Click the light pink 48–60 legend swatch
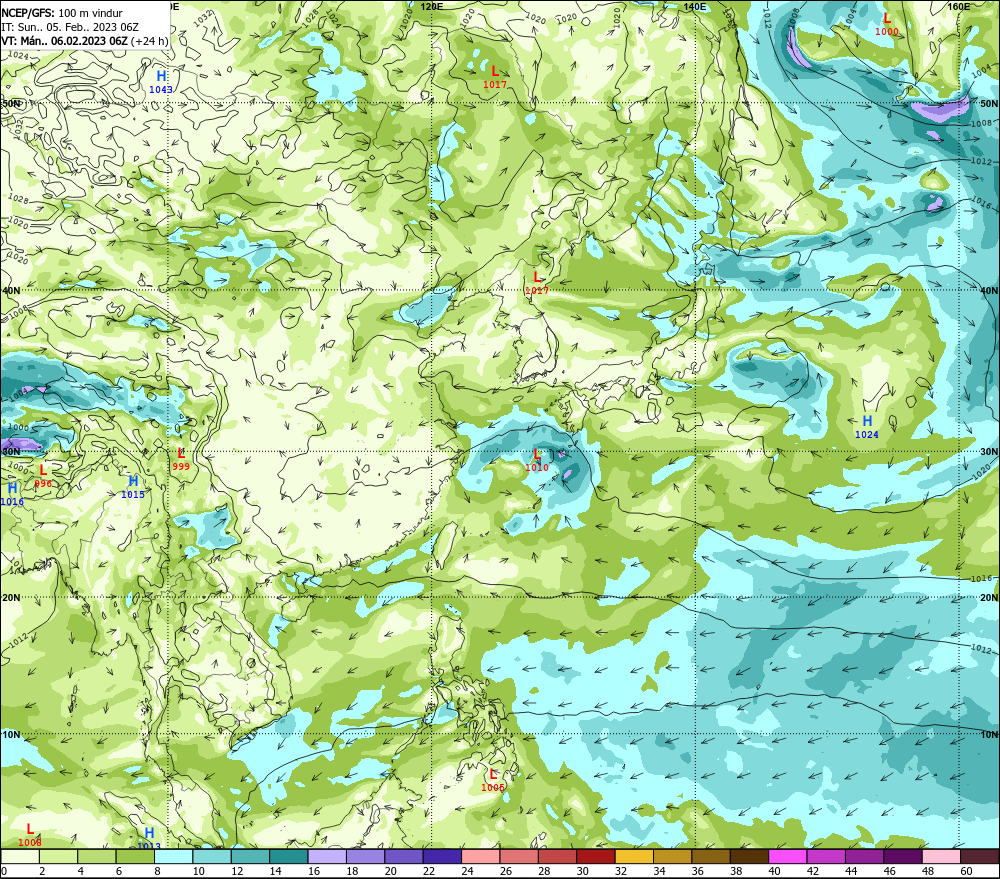This screenshot has width=1000, height=879. [x=942, y=856]
